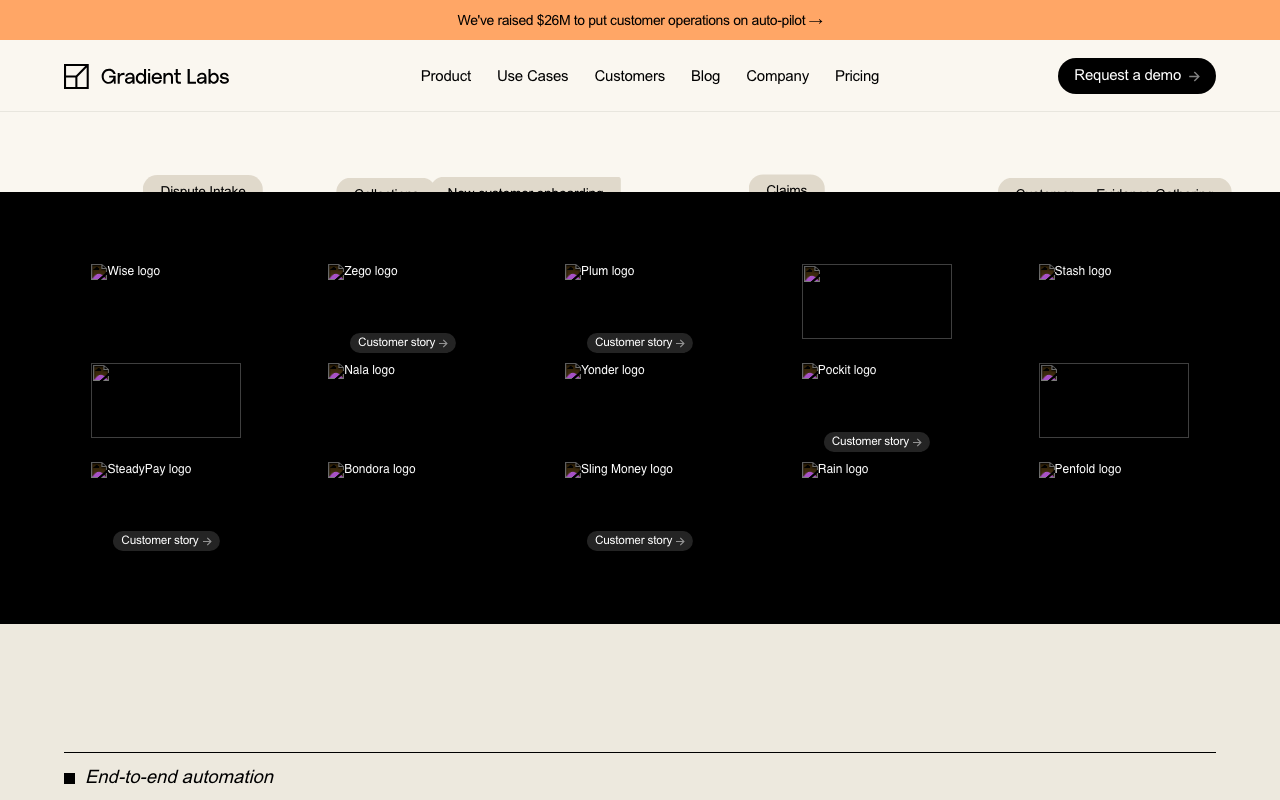
Task: Click the unlabeled image placeholder above SteadyPay logo
Action: click(166, 400)
